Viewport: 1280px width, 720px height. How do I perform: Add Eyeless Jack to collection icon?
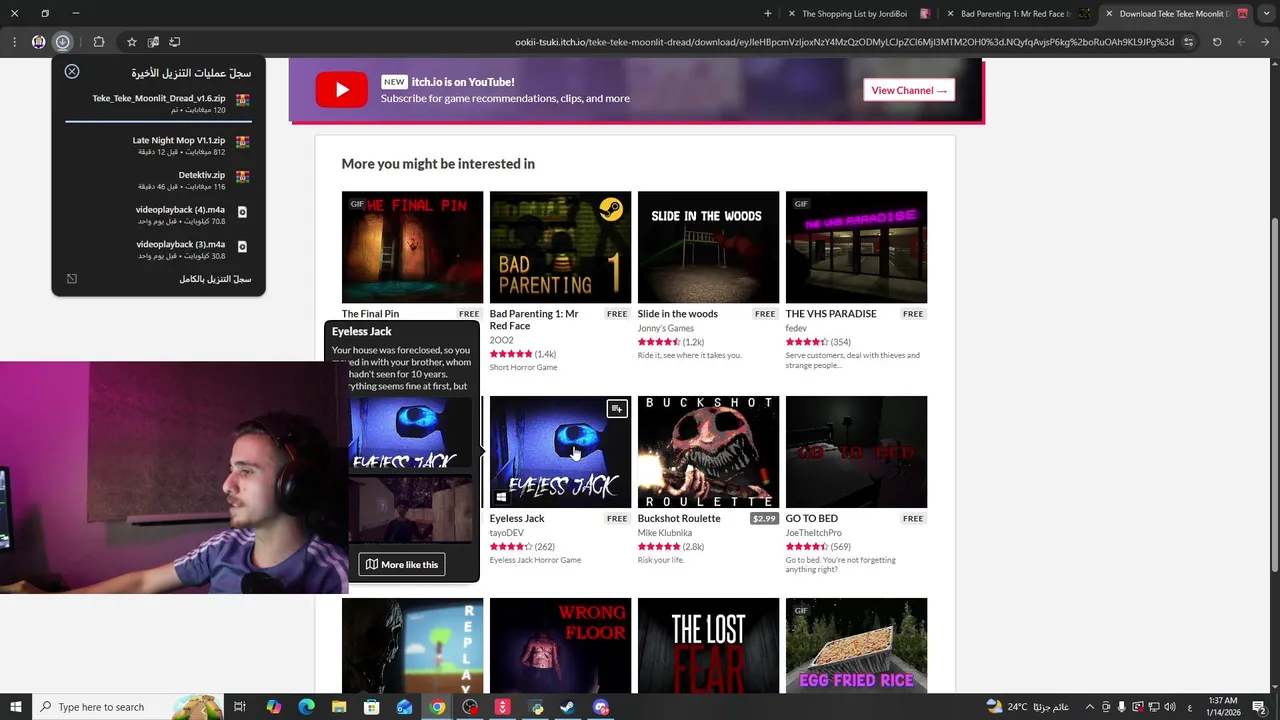pos(617,408)
